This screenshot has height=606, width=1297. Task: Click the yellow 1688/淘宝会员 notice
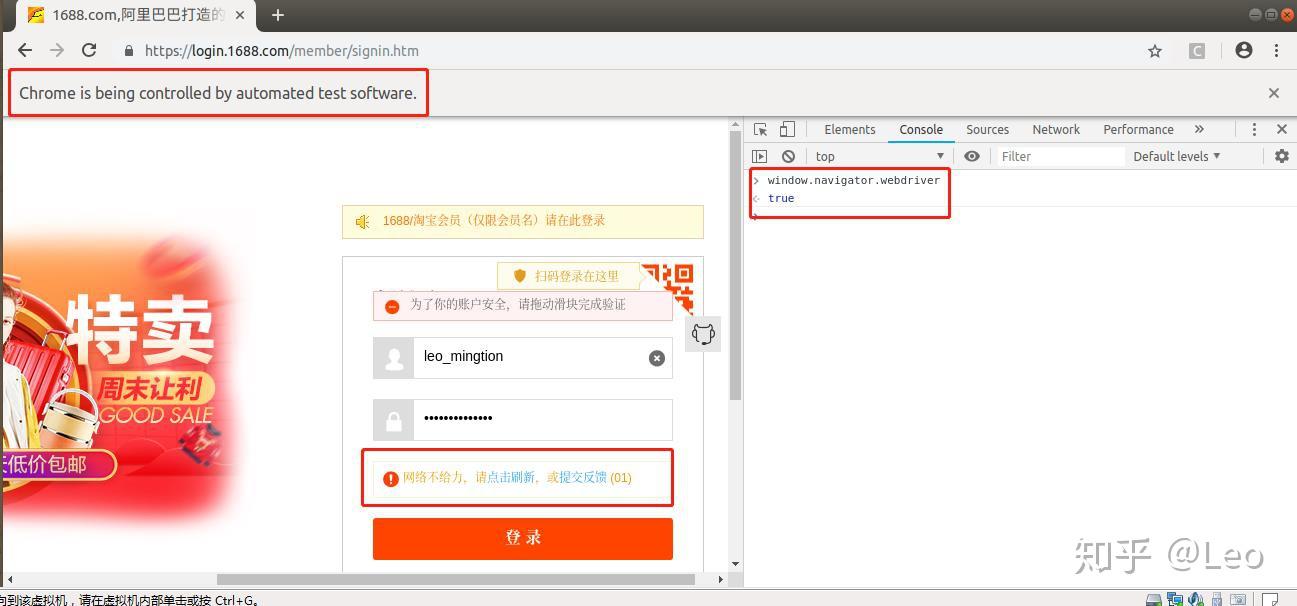(523, 221)
